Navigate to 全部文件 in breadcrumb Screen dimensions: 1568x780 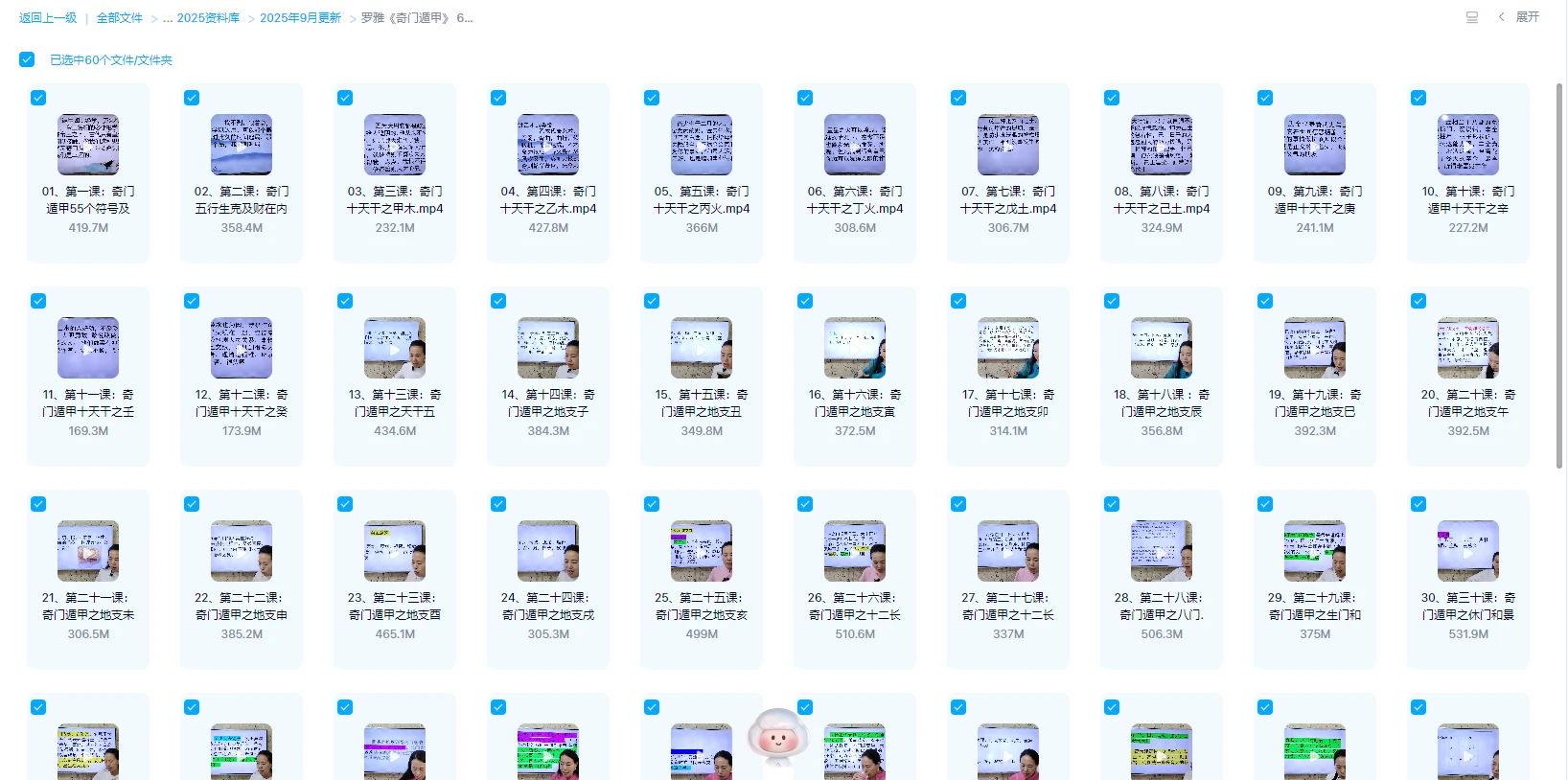119,18
